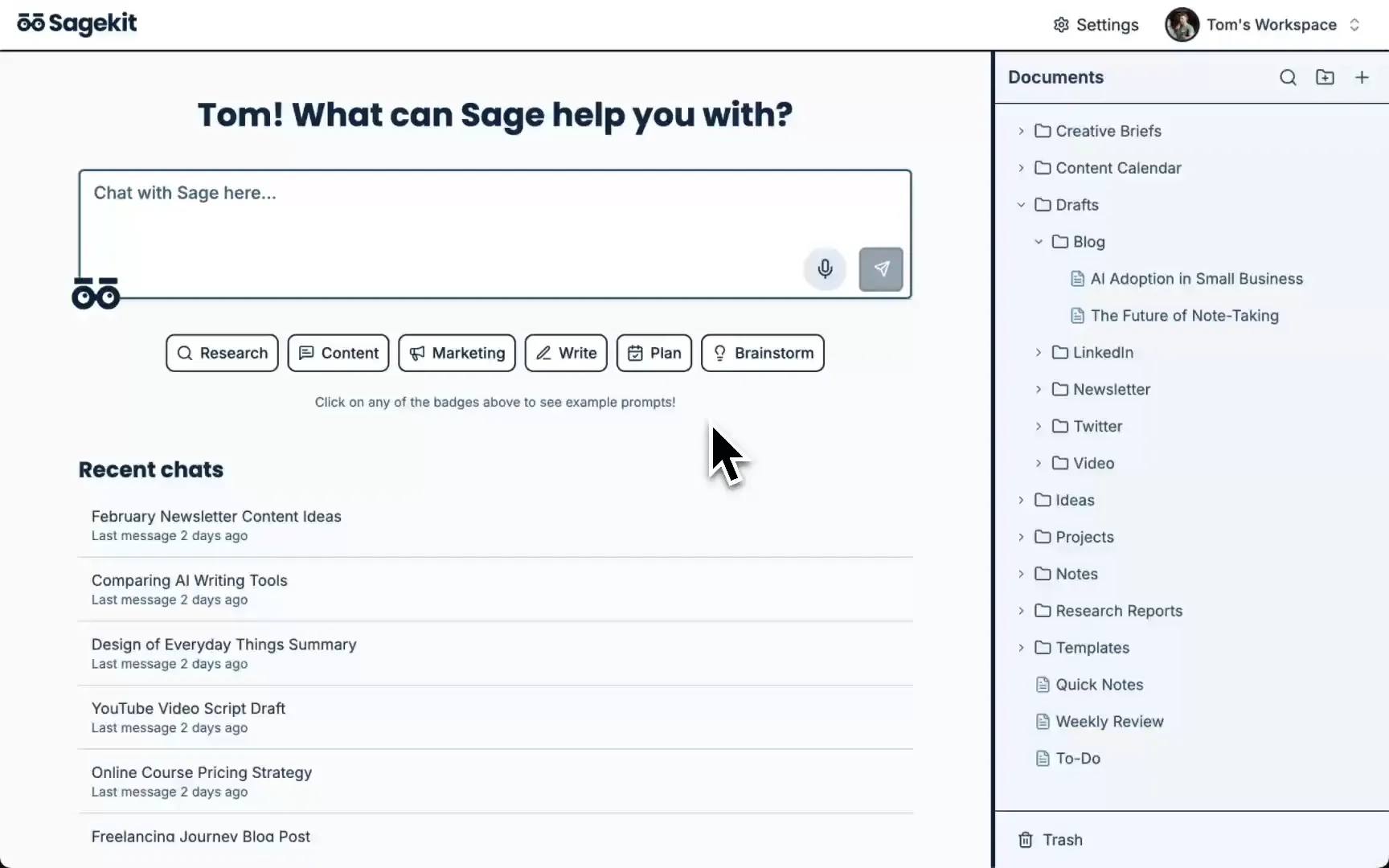
Task: Select the Brainstorm prompt badge
Action: click(x=762, y=353)
